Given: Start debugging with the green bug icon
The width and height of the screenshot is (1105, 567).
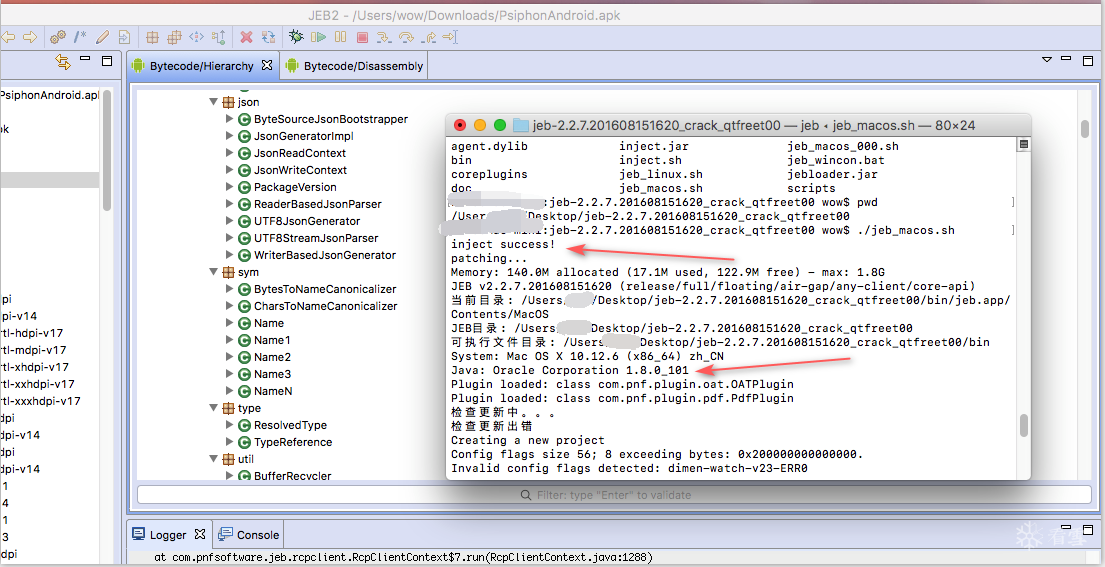Looking at the screenshot, I should pyautogui.click(x=297, y=37).
